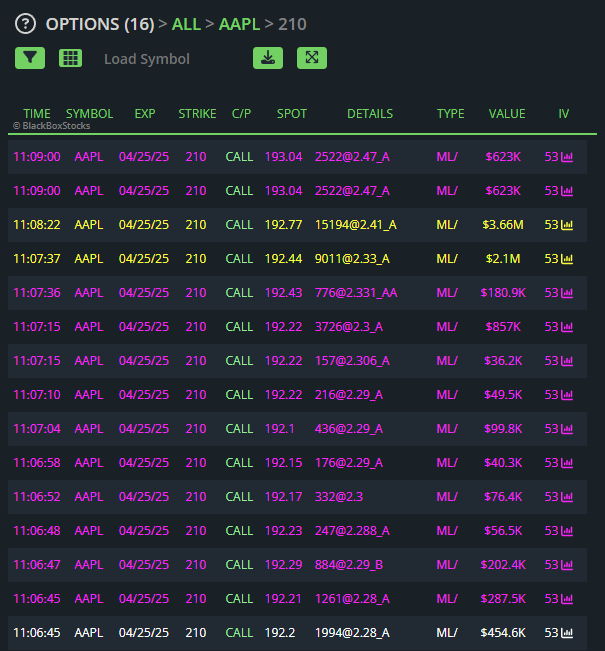Image resolution: width=605 pixels, height=651 pixels.
Task: Open IV chart icon for $36.2K row
Action: click(567, 361)
